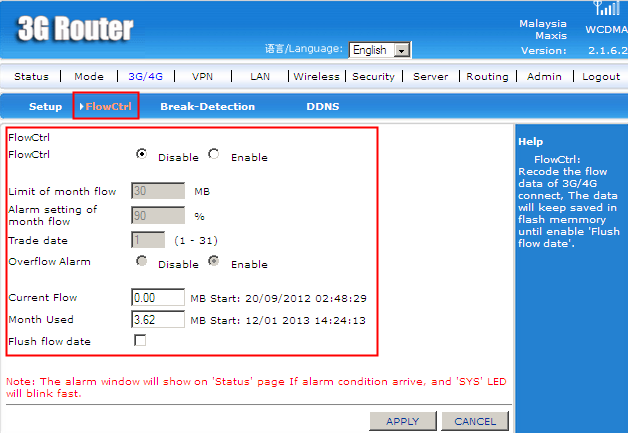Switch to the Setup tab
Screen dimensions: 628x433
(x=45, y=106)
